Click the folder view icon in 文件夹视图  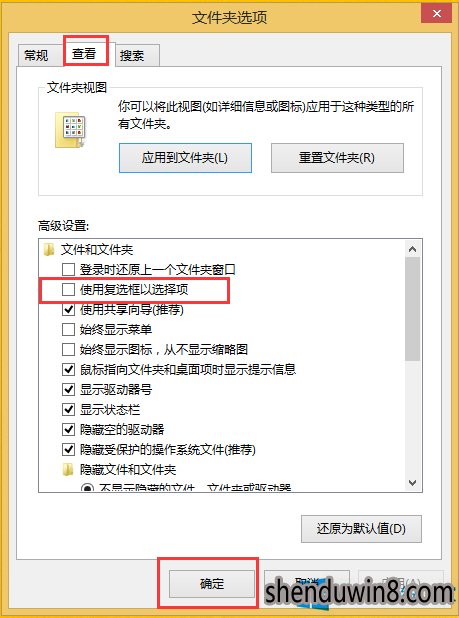click(70, 130)
